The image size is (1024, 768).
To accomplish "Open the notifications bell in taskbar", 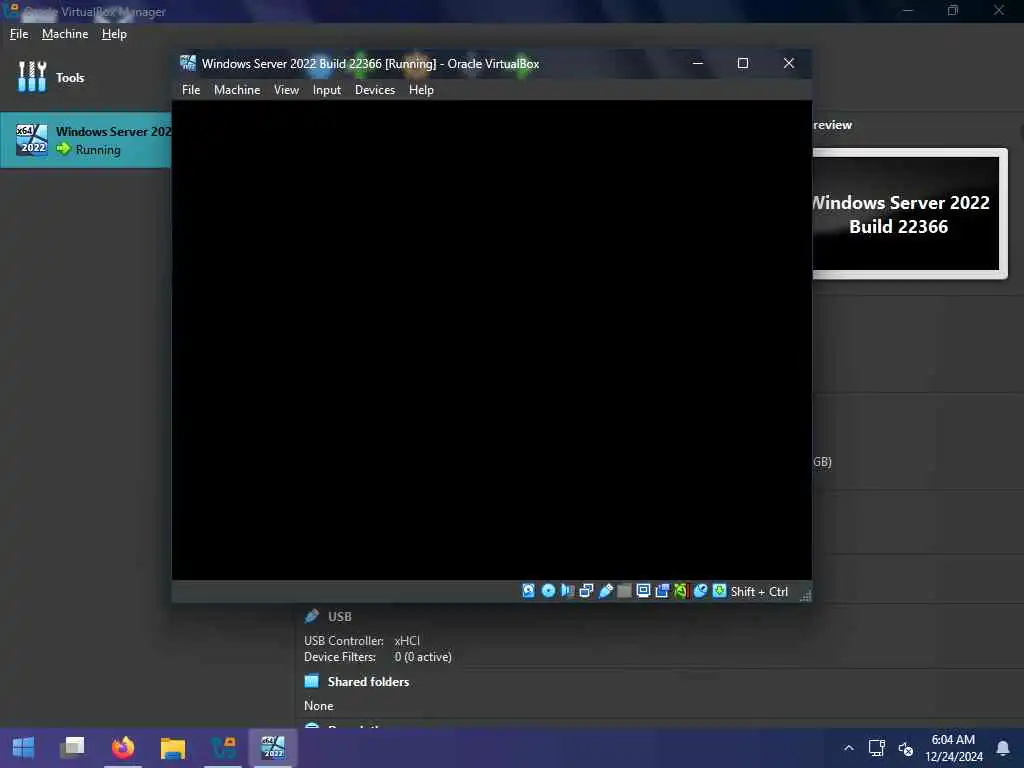I will pos(1002,748).
